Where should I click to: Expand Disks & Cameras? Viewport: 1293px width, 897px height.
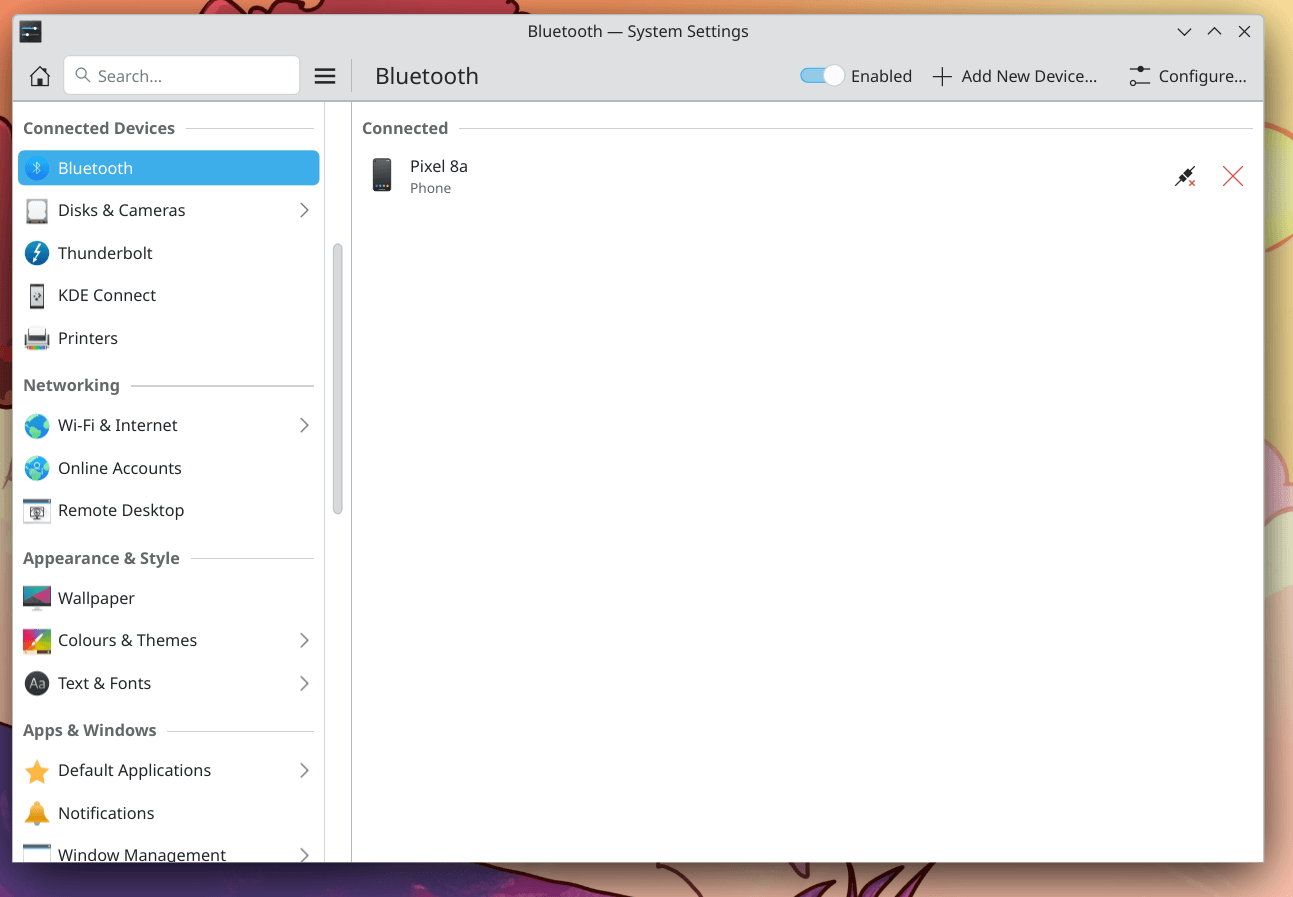304,210
